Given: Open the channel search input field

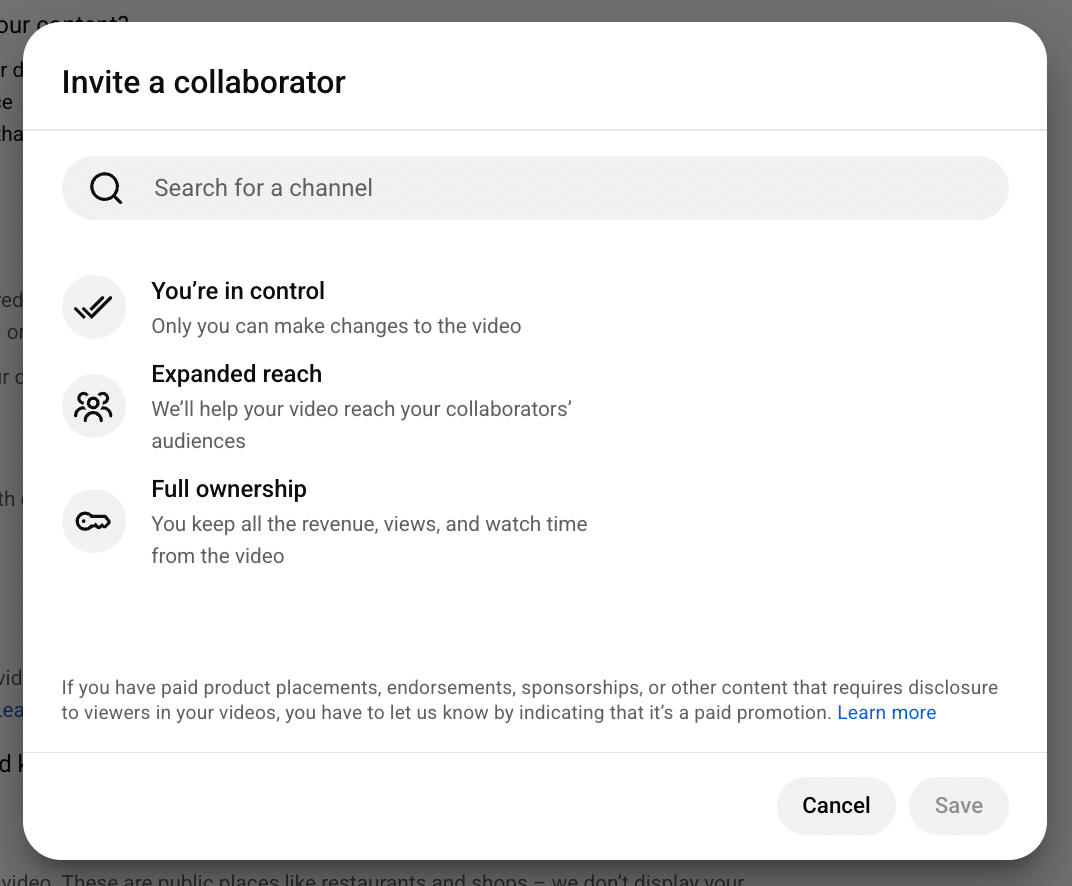Looking at the screenshot, I should (x=535, y=187).
